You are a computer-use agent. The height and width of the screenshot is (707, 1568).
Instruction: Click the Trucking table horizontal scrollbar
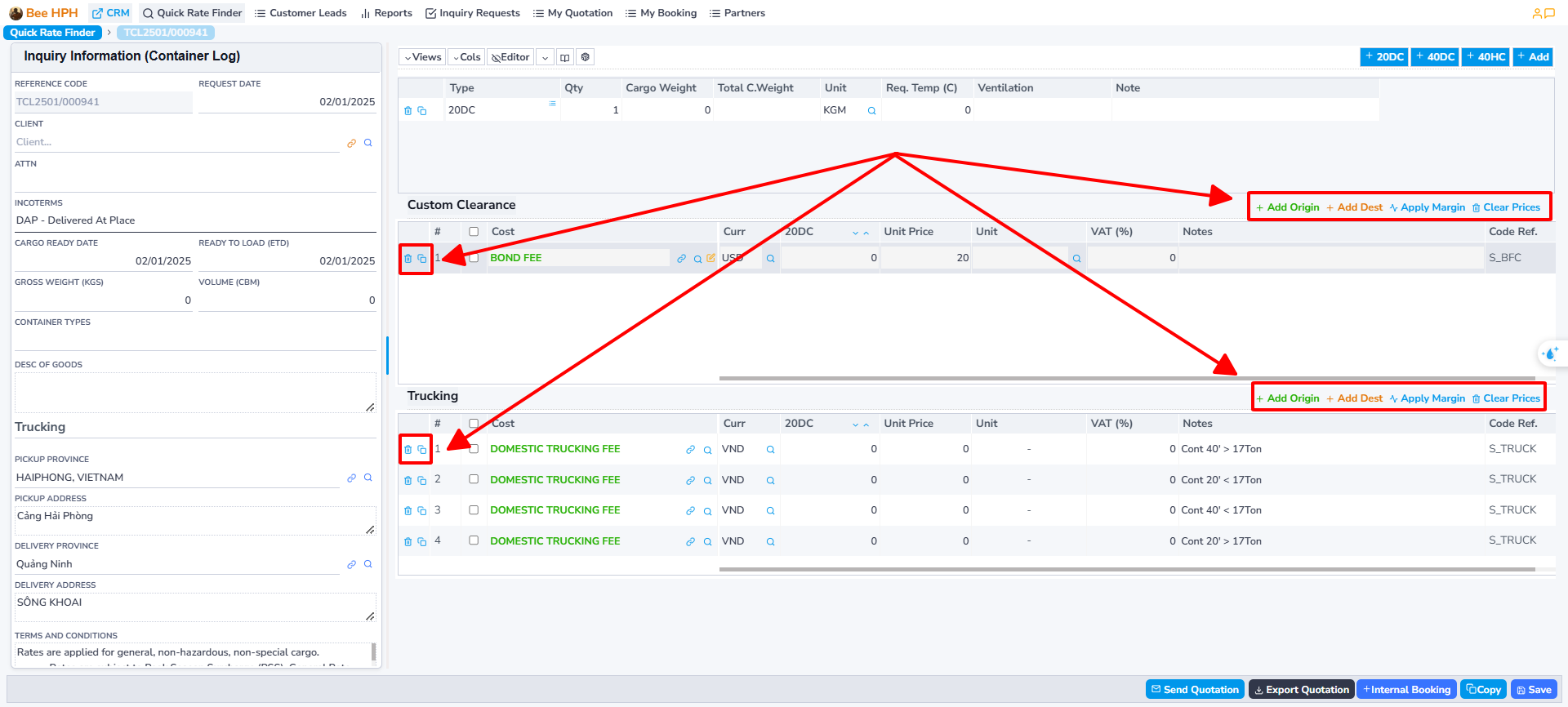click(1127, 569)
